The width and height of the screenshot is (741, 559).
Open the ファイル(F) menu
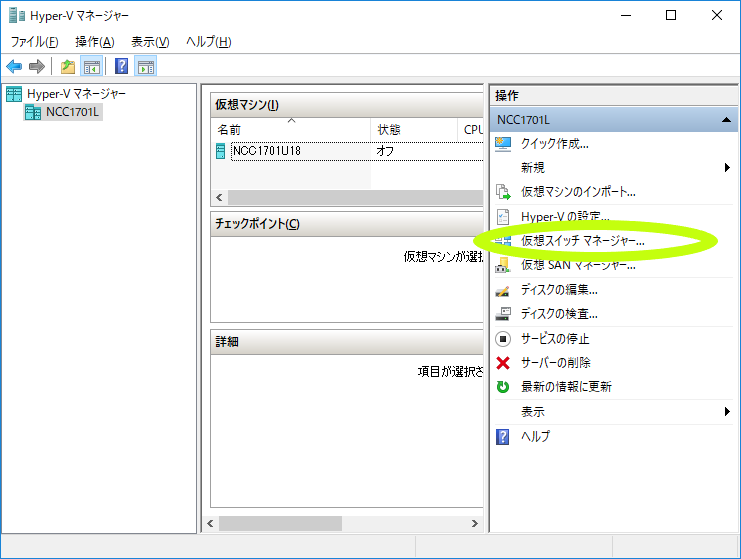click(34, 42)
